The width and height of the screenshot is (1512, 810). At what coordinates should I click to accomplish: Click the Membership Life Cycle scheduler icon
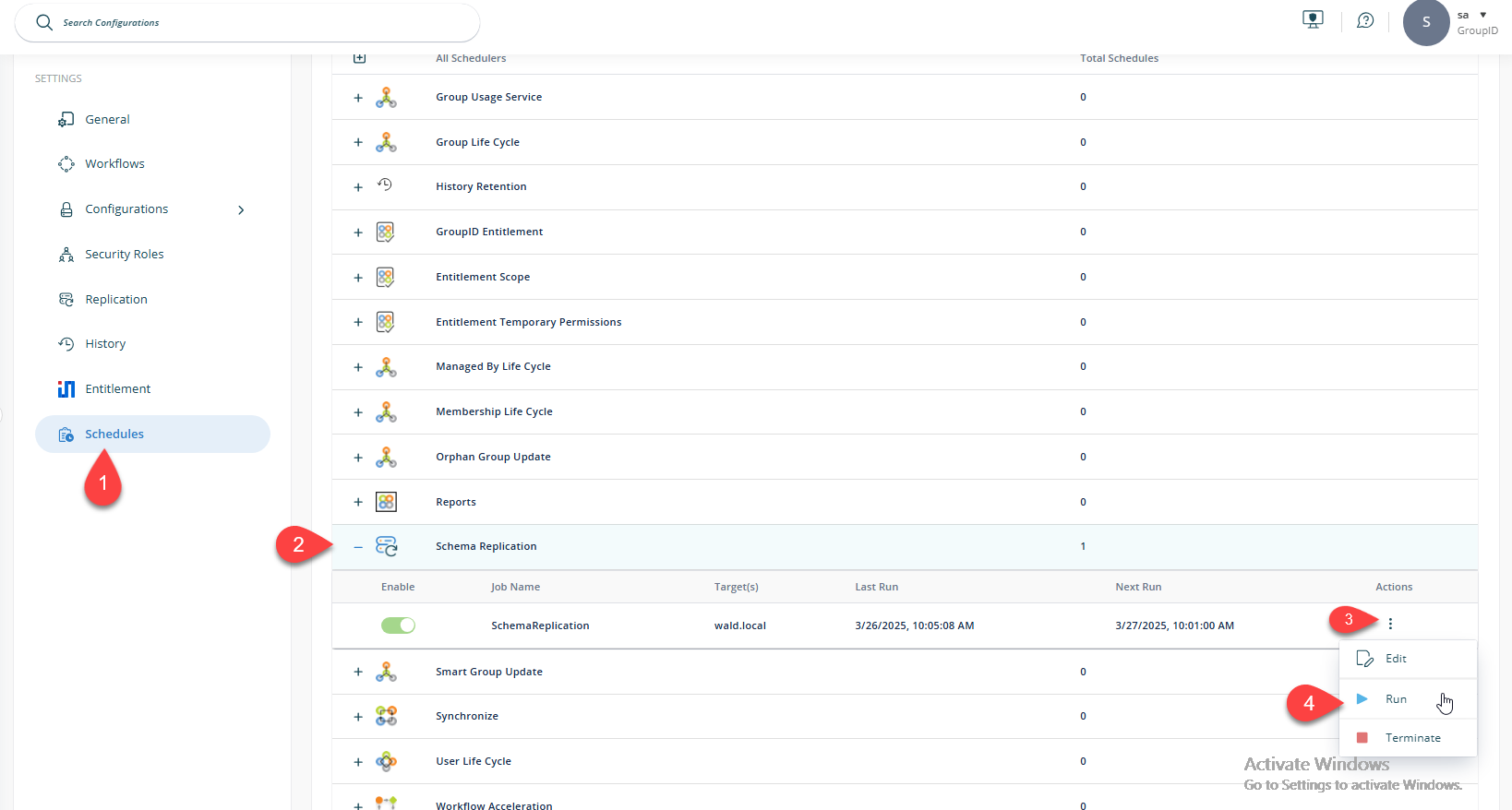[386, 411]
